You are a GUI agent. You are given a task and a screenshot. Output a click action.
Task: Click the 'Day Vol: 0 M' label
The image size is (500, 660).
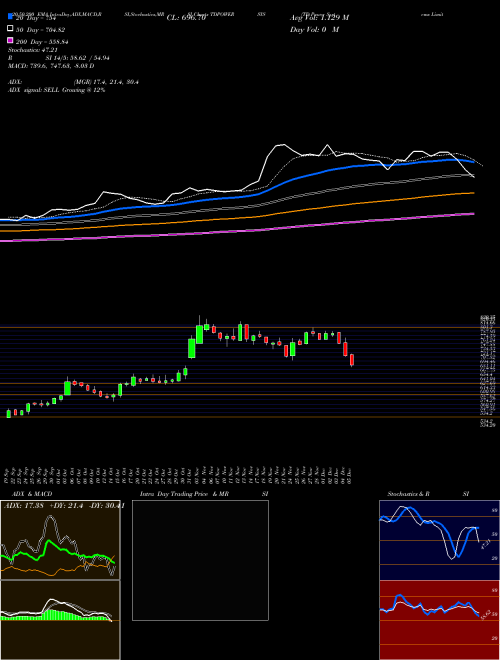314,29
